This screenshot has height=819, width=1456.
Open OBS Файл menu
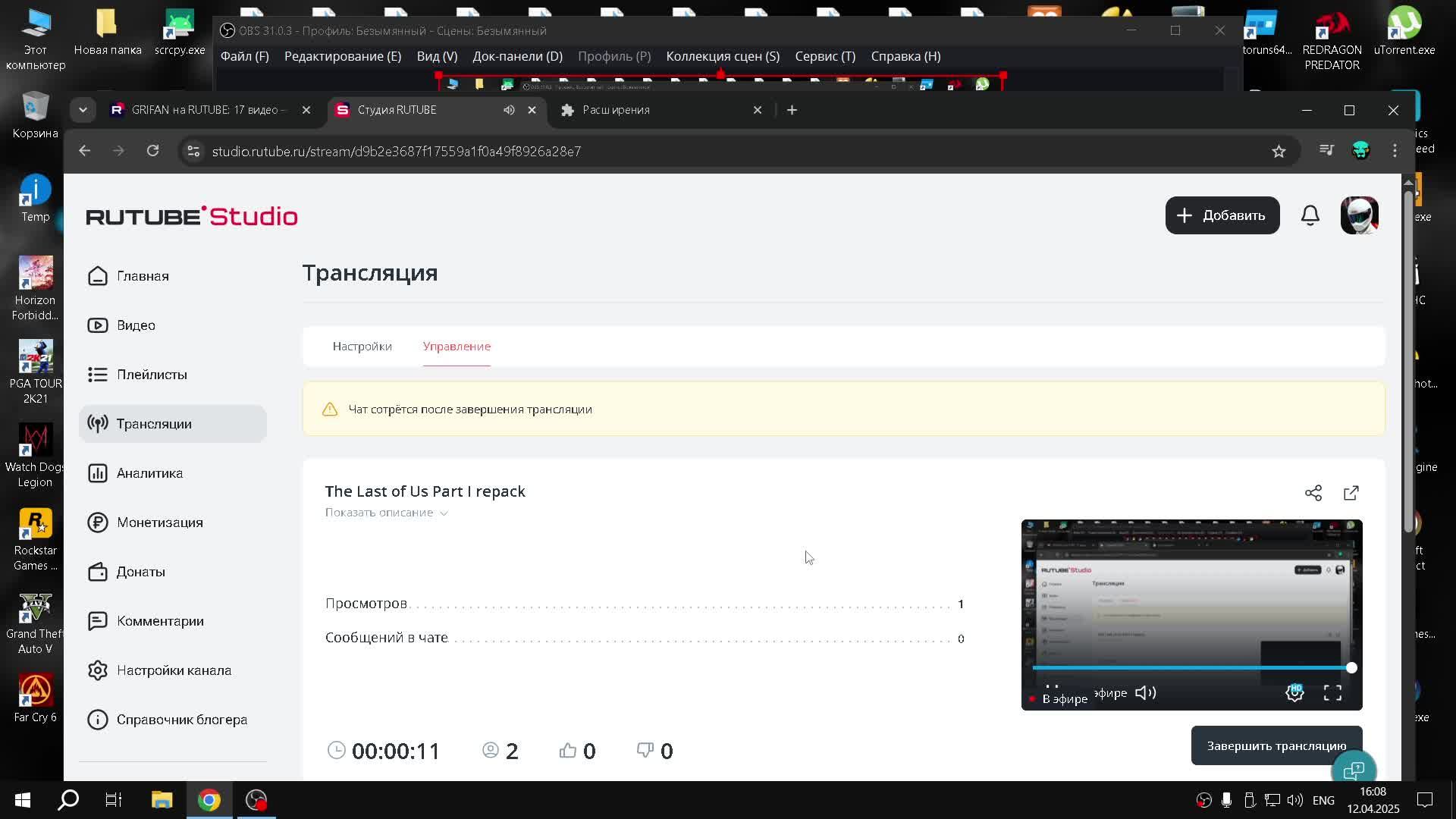point(245,56)
